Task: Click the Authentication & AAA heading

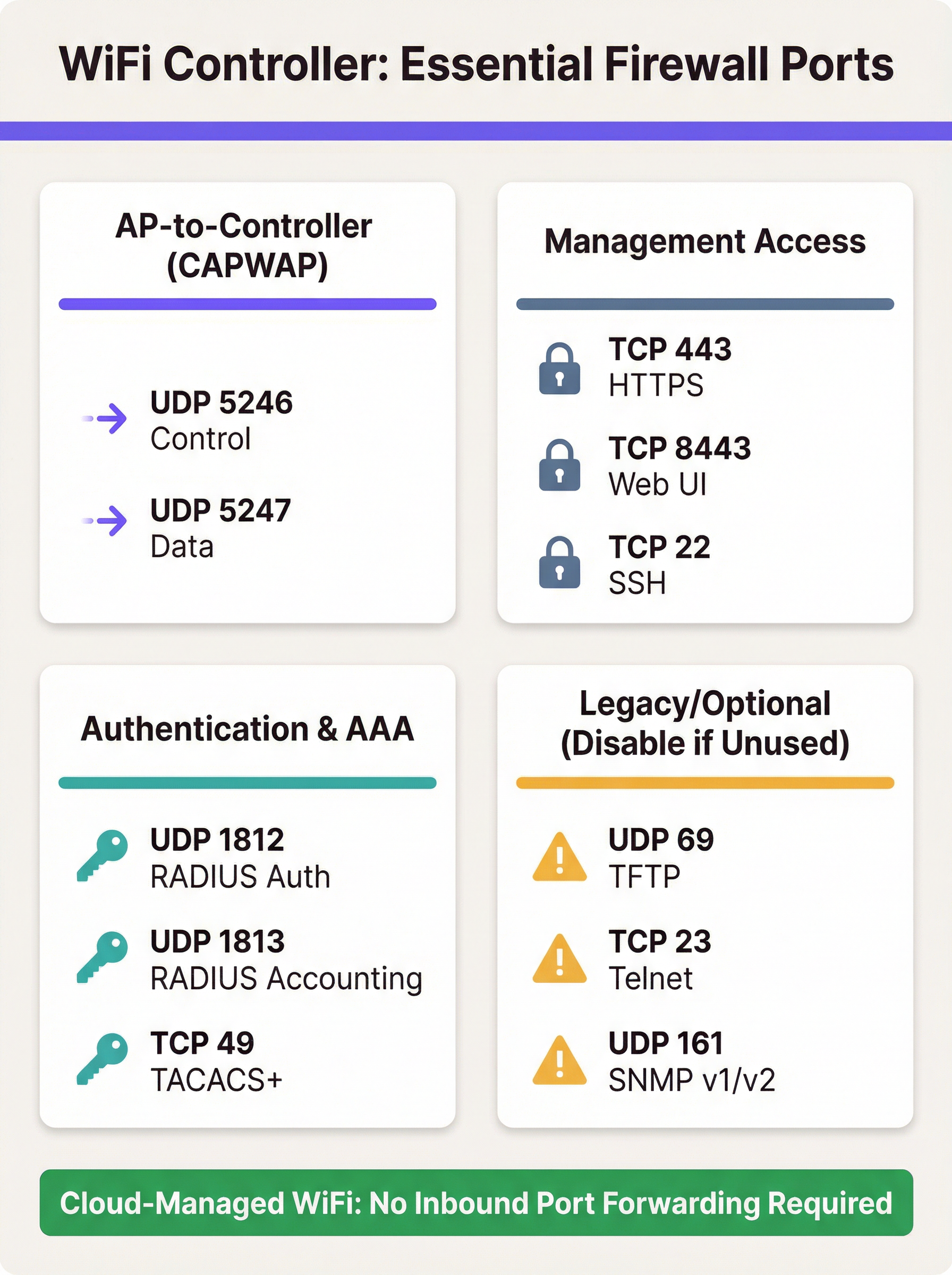Action: pyautogui.click(x=247, y=728)
